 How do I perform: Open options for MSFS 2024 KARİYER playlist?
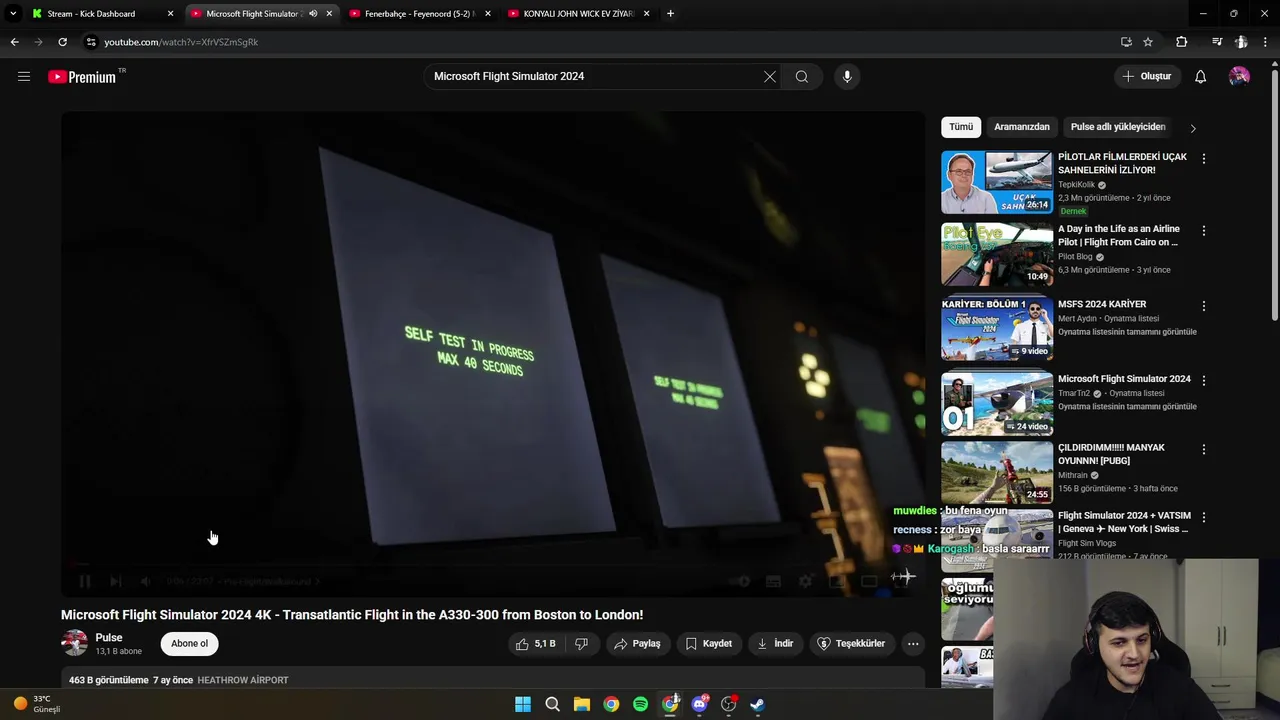(1204, 306)
